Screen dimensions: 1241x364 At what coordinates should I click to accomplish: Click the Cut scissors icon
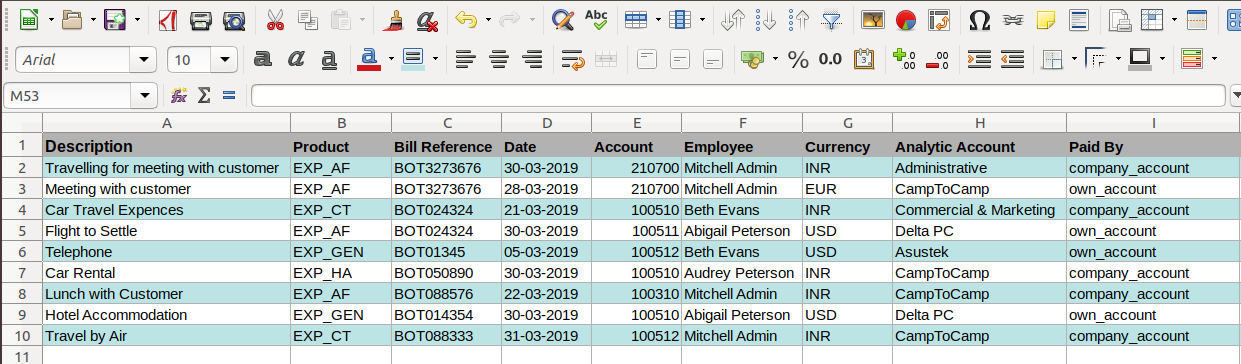tap(274, 19)
